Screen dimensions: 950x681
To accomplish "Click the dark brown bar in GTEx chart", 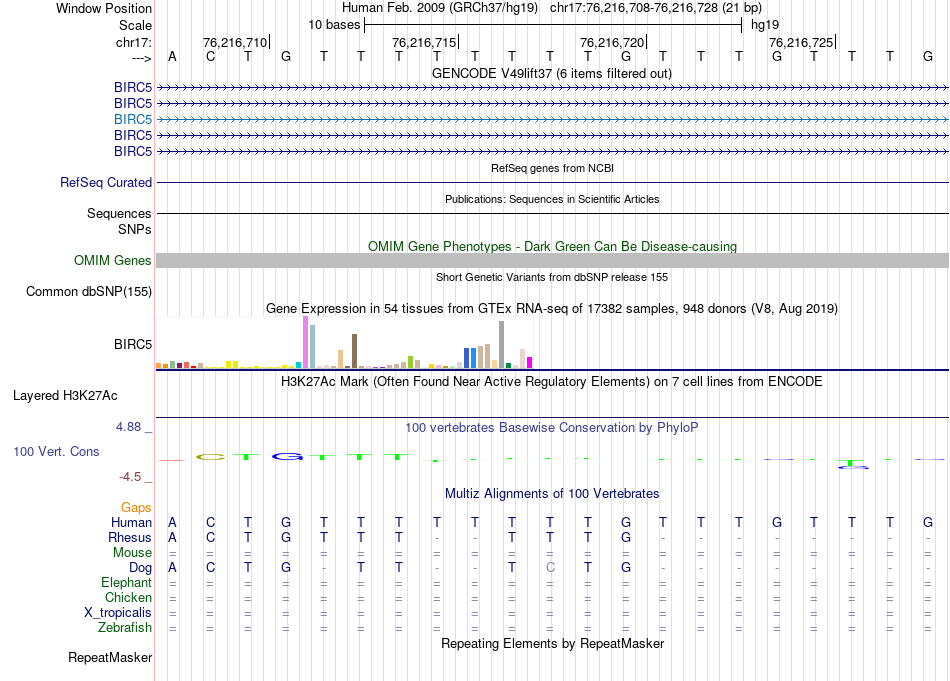I will pos(354,351).
